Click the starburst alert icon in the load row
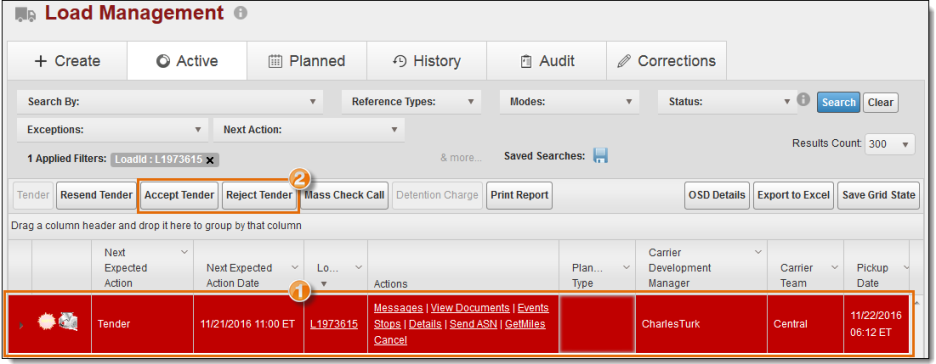The height and width of the screenshot is (364, 936). [47, 322]
